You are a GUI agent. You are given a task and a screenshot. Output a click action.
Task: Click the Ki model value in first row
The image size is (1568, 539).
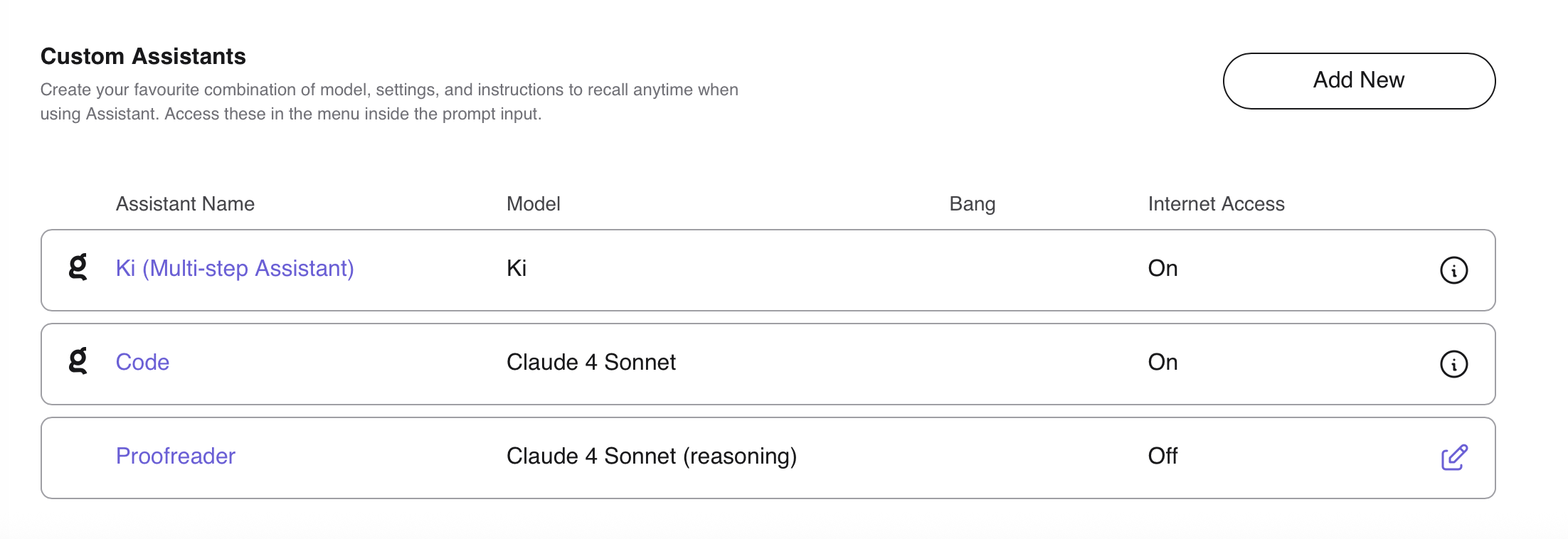coord(517,268)
